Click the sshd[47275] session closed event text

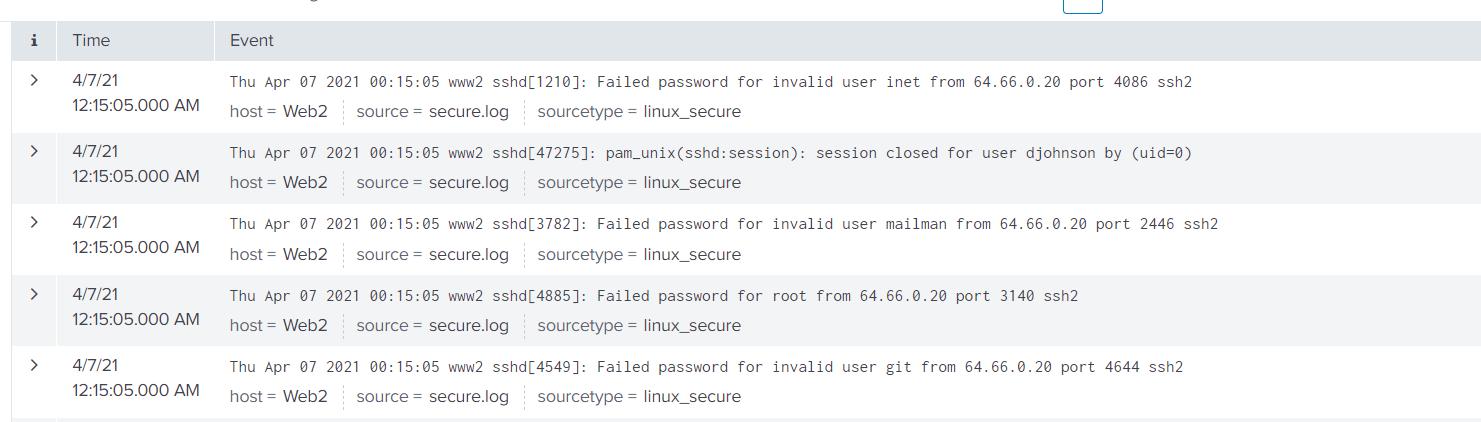[x=710, y=153]
